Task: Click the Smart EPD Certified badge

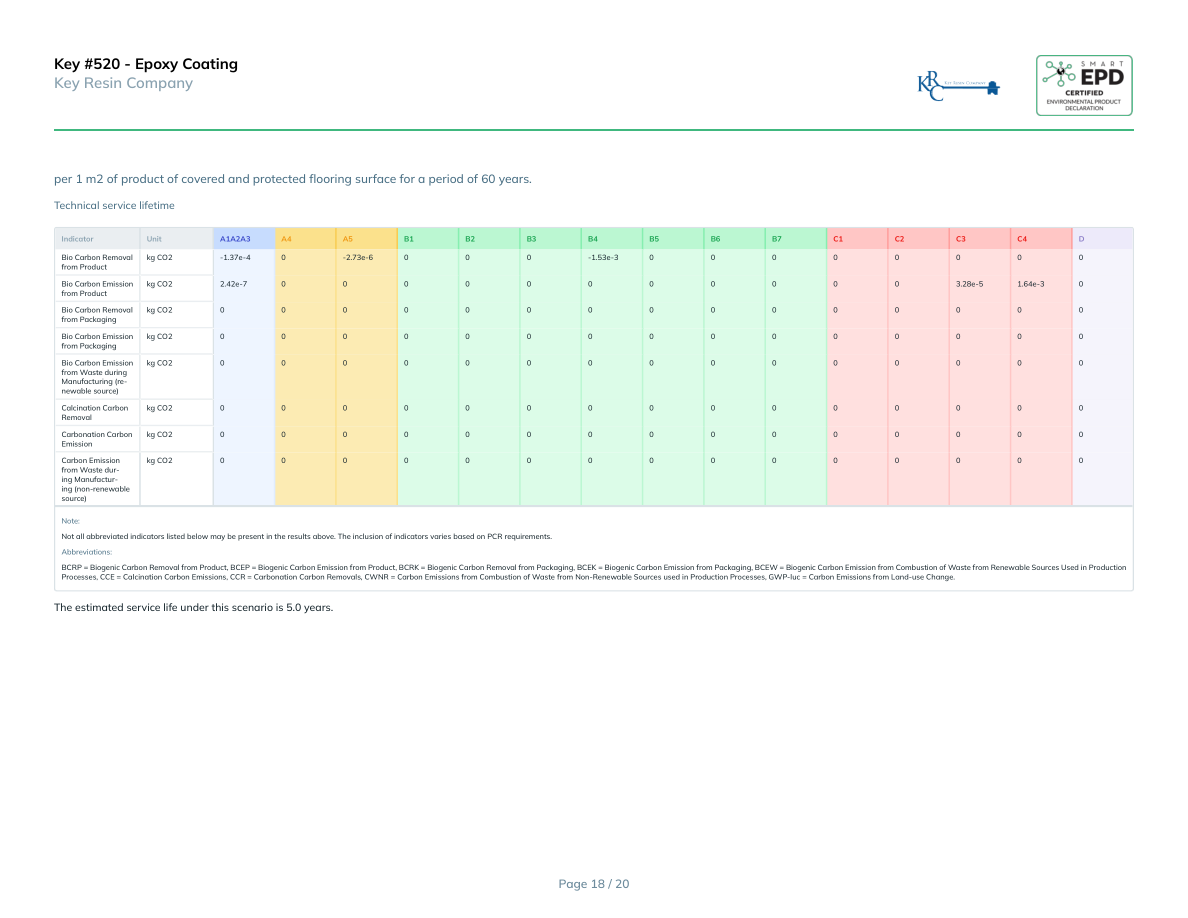Action: point(1084,85)
